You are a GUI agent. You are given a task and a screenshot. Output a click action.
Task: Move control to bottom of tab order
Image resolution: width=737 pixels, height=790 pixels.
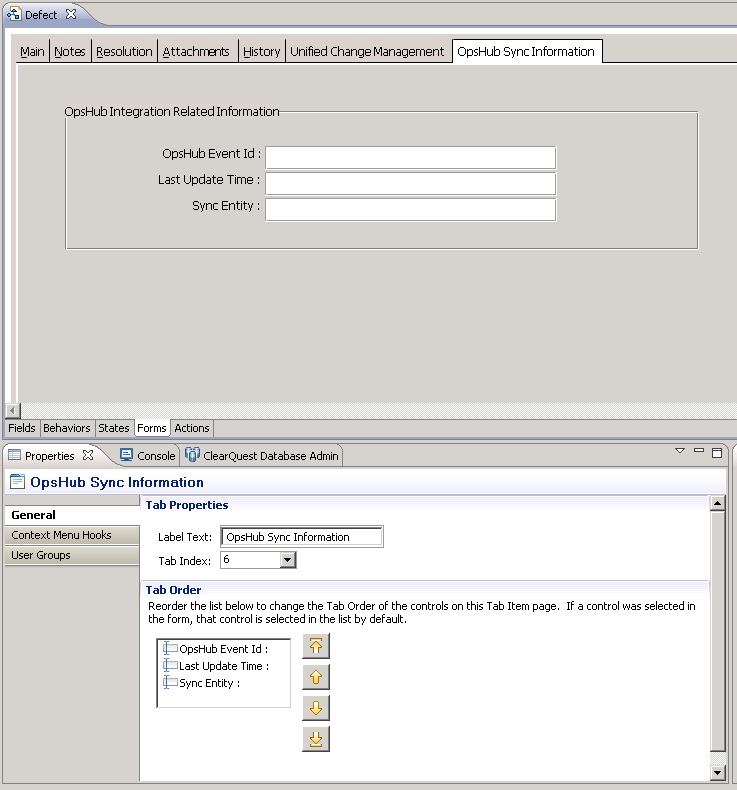316,739
